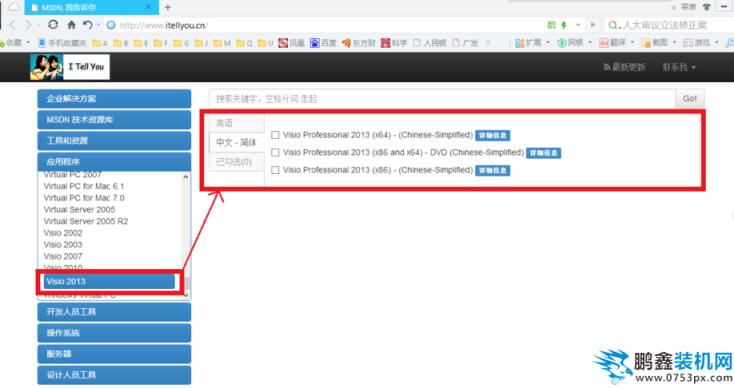Switch to the 中文 - 简体 tab

pyautogui.click(x=236, y=142)
